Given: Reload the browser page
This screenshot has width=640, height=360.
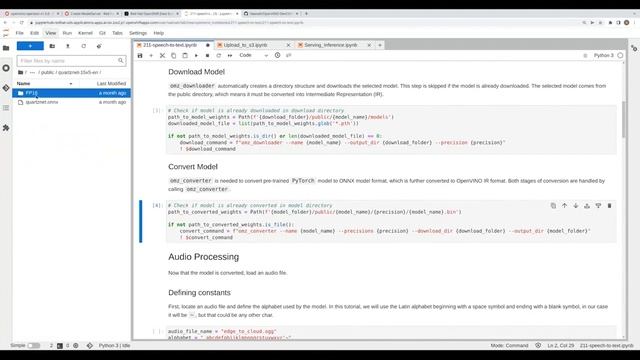Looking at the screenshot, I should point(22,23).
